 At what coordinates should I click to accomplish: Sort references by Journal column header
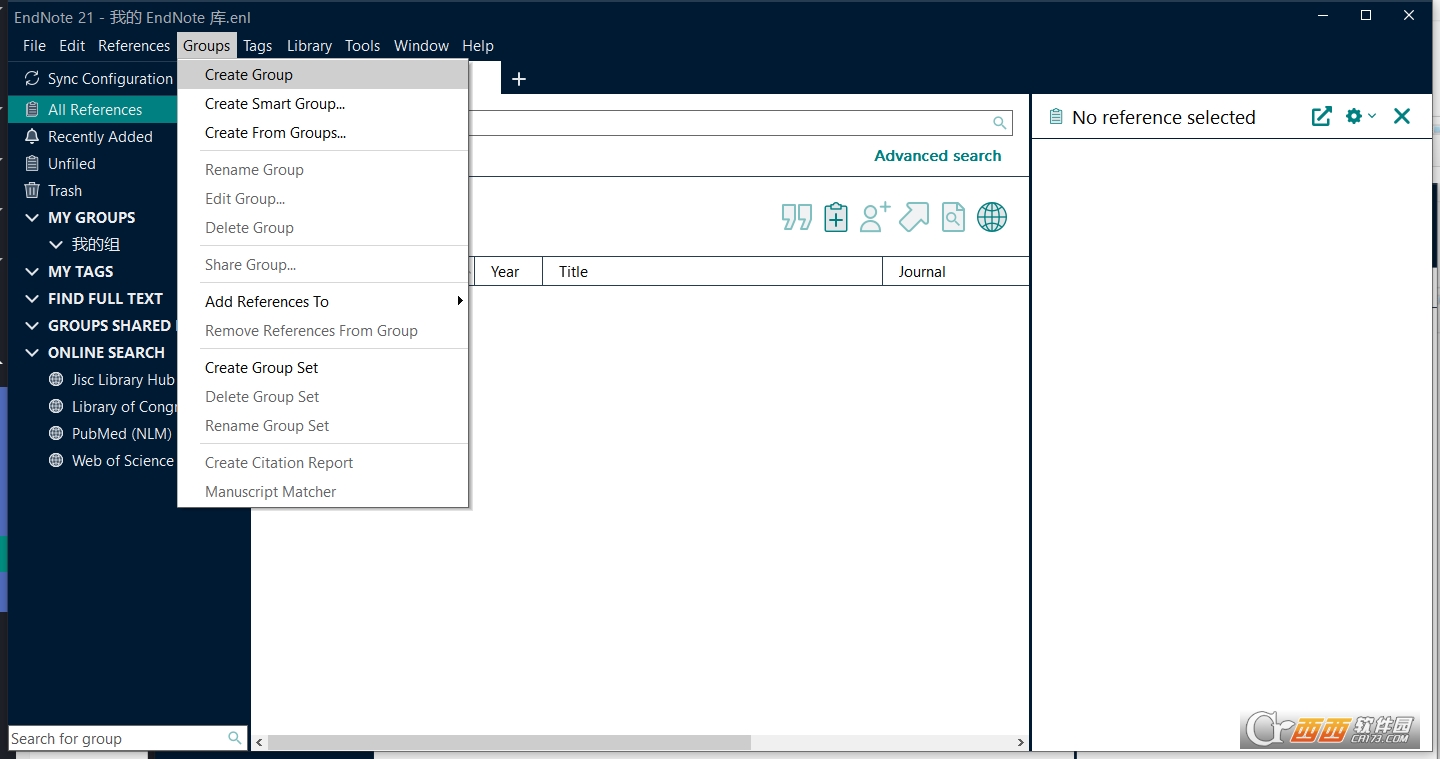click(956, 272)
